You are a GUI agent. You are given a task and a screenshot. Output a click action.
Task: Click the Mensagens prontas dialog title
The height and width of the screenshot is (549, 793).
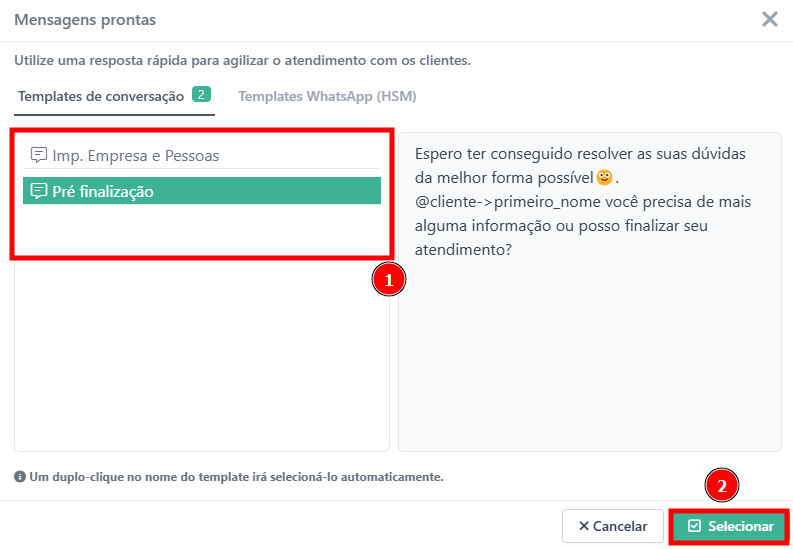point(85,20)
